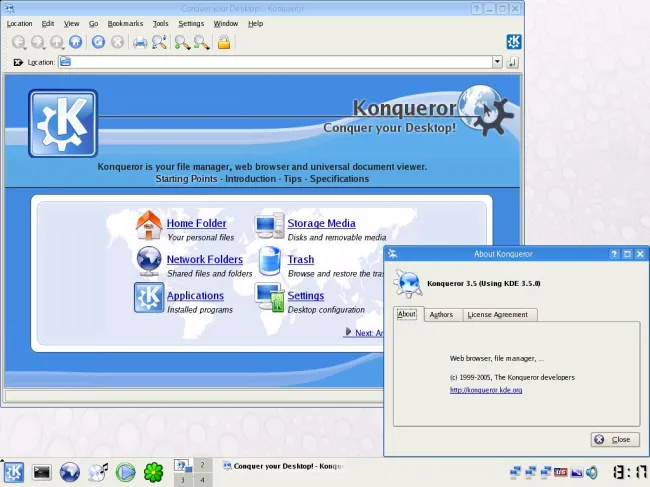This screenshot has width=650, height=487.
Task: Click the Storage Media computer icon
Action: tap(269, 225)
